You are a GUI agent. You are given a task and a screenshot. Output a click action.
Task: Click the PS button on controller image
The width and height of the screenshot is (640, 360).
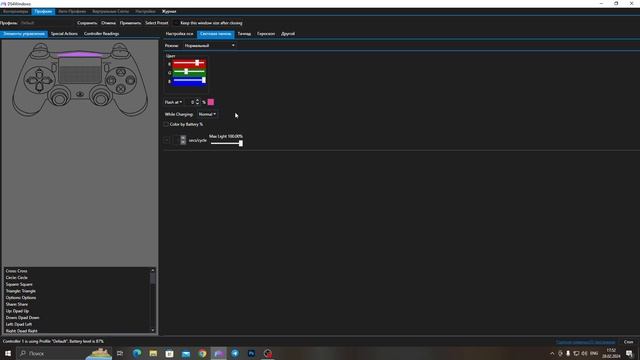[x=80, y=94]
